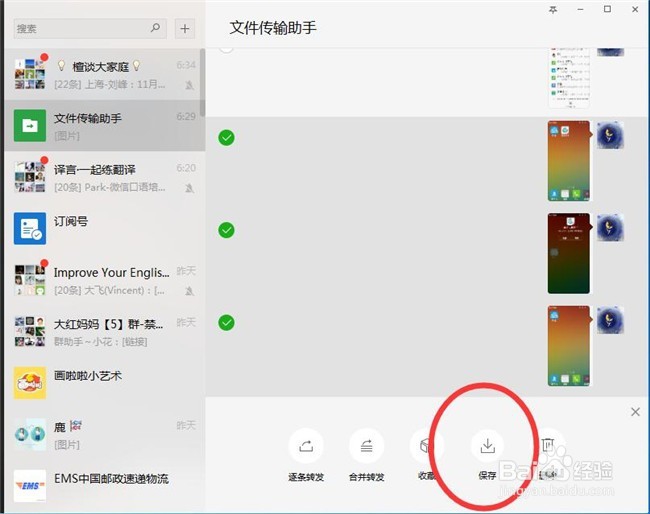Open the 画啦啦小艺术 conversation
Image resolution: width=650 pixels, height=514 pixels.
click(103, 383)
